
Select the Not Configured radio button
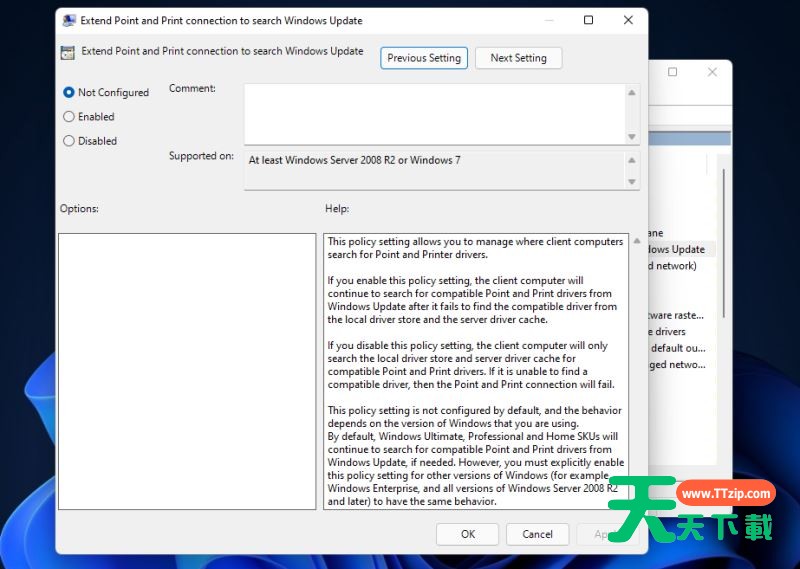[x=68, y=92]
